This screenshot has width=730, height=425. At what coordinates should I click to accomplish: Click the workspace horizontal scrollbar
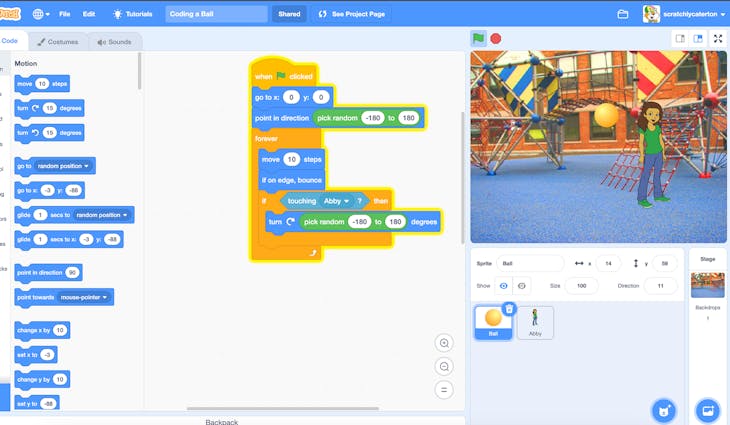[x=283, y=409]
